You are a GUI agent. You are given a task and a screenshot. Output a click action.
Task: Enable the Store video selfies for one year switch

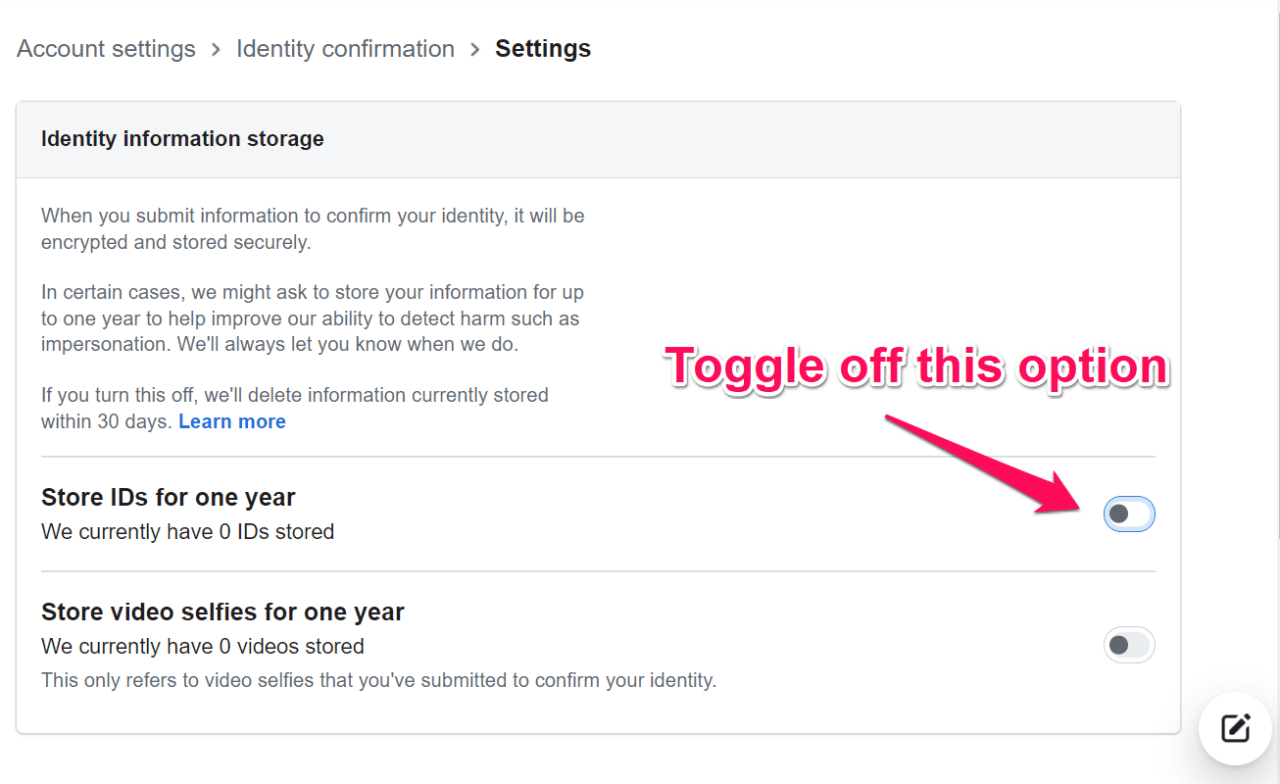(x=1129, y=645)
